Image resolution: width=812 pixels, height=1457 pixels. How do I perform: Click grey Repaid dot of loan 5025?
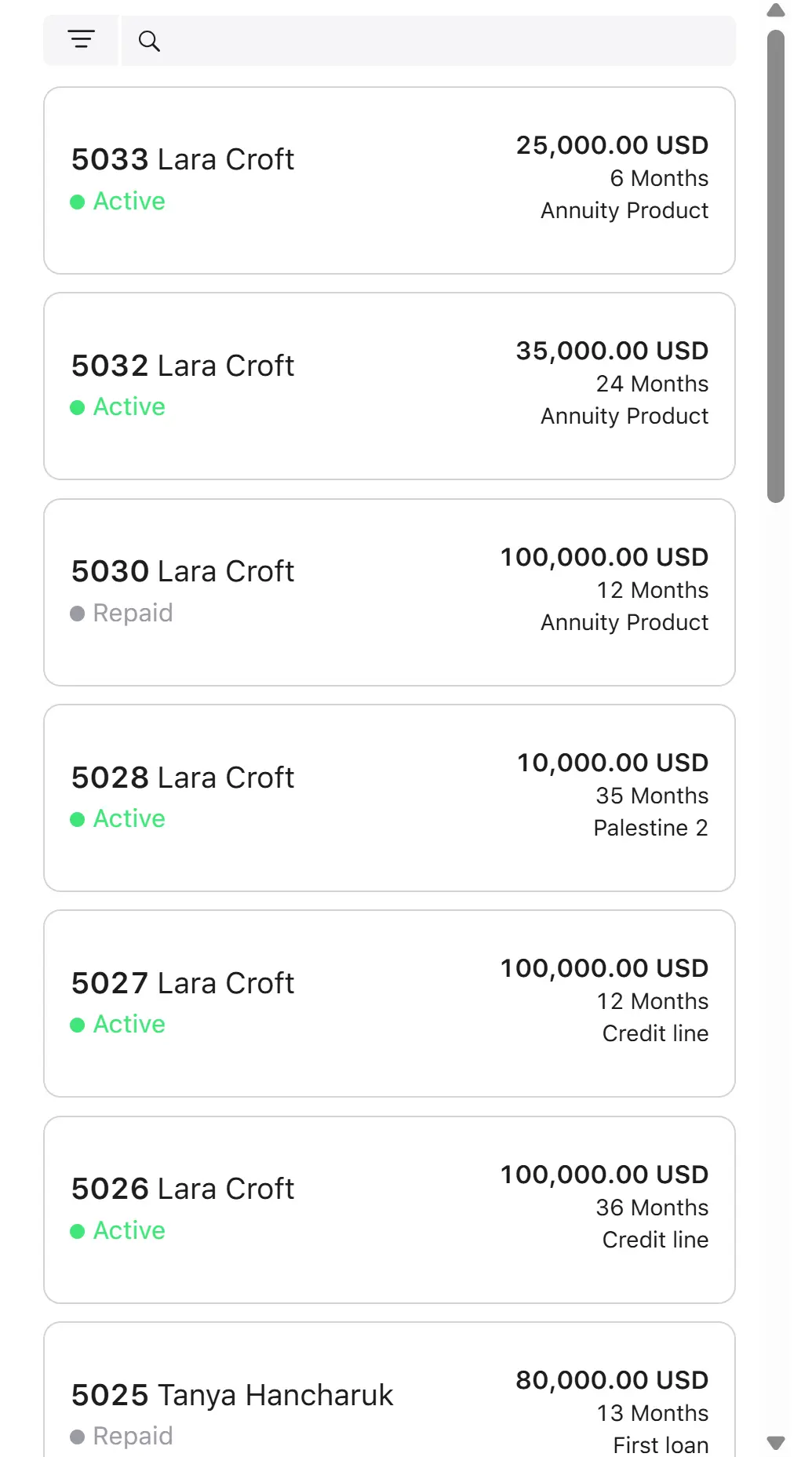pyautogui.click(x=77, y=1437)
